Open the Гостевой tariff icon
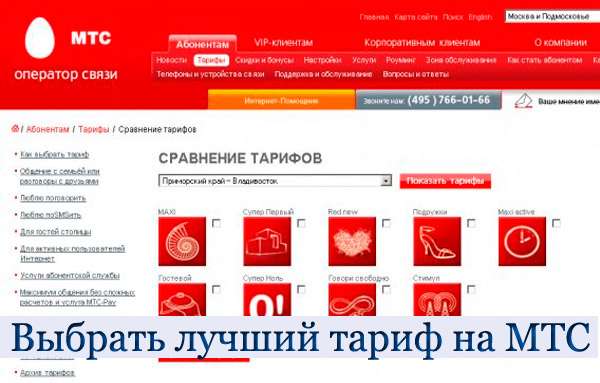 coord(182,300)
